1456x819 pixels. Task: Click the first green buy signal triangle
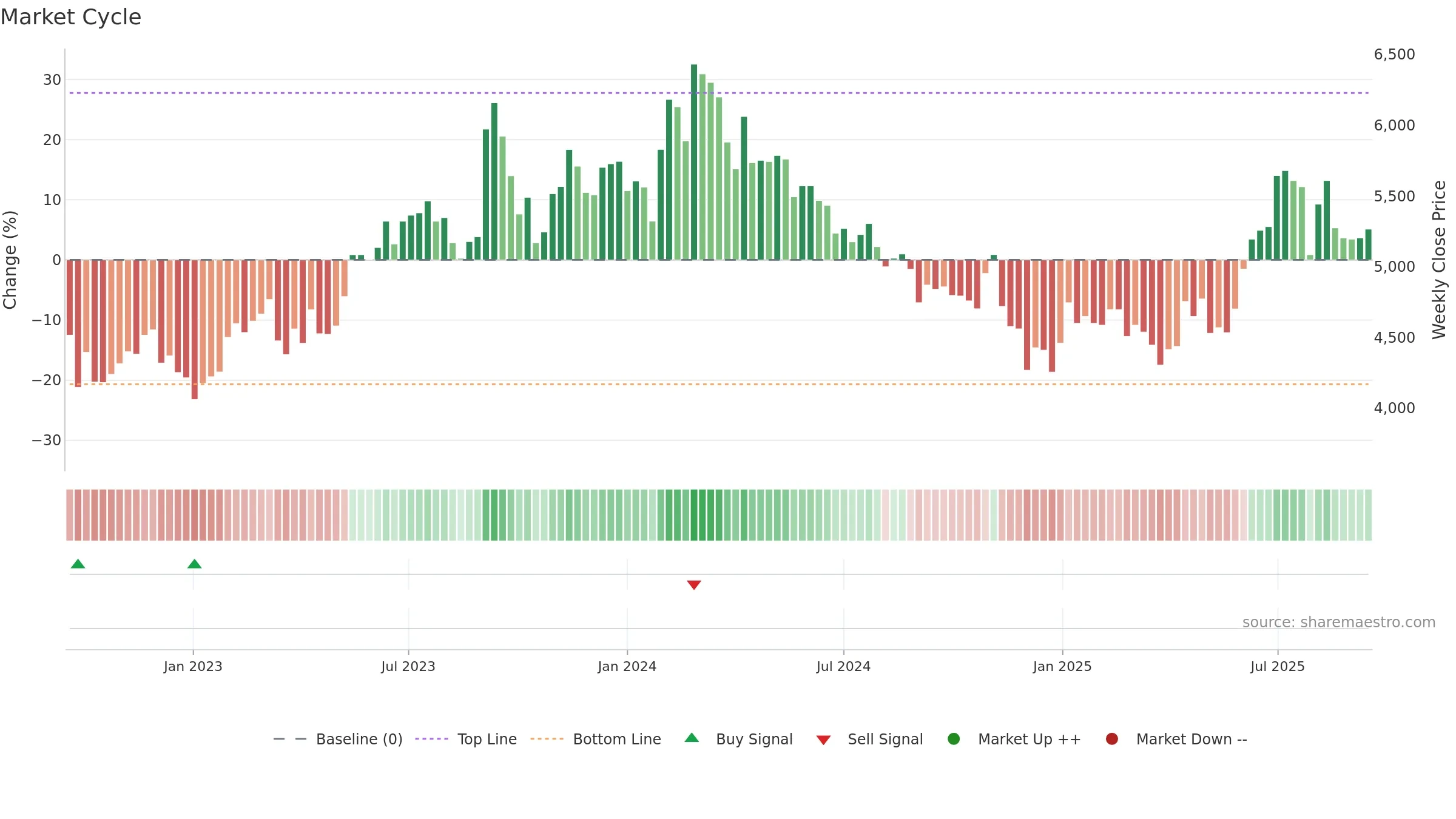point(78,564)
